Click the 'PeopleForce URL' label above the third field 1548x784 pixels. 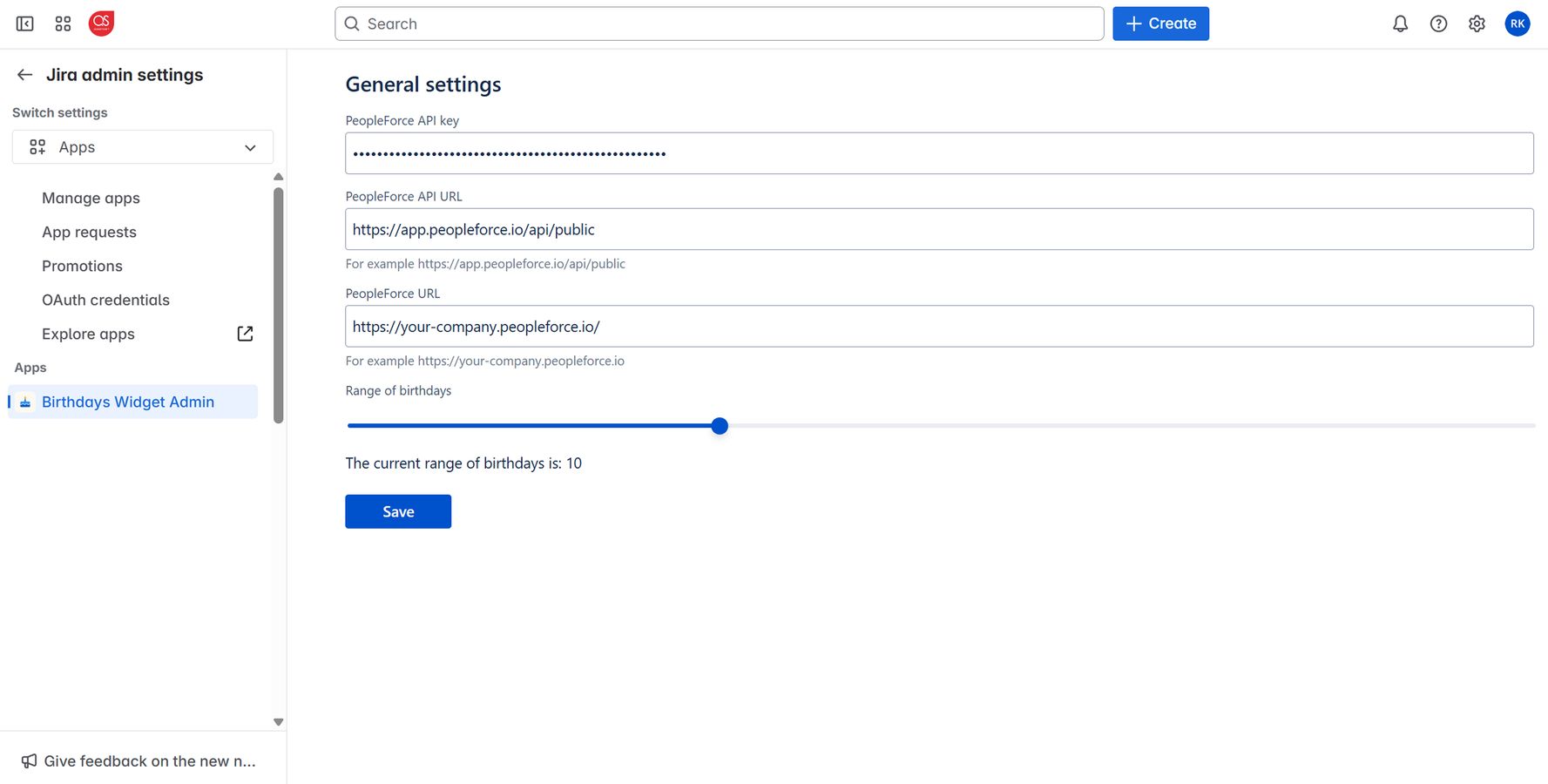pyautogui.click(x=393, y=294)
